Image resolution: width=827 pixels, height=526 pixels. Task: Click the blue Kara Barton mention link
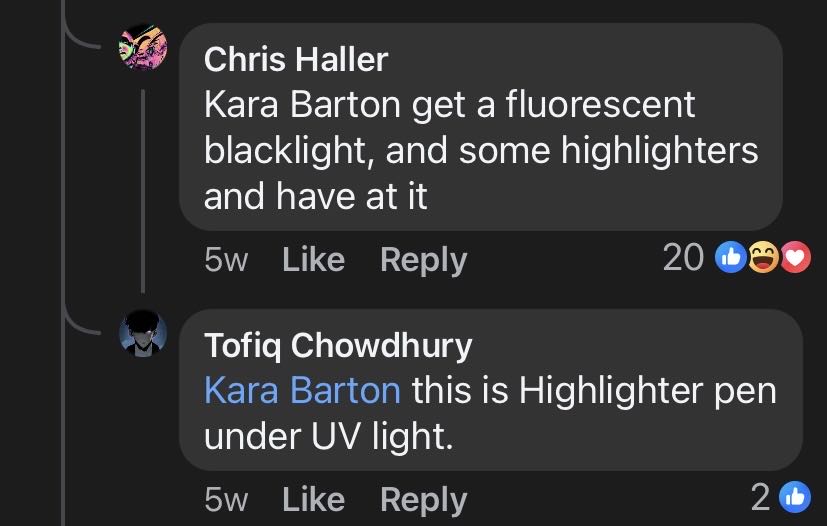[x=302, y=391]
